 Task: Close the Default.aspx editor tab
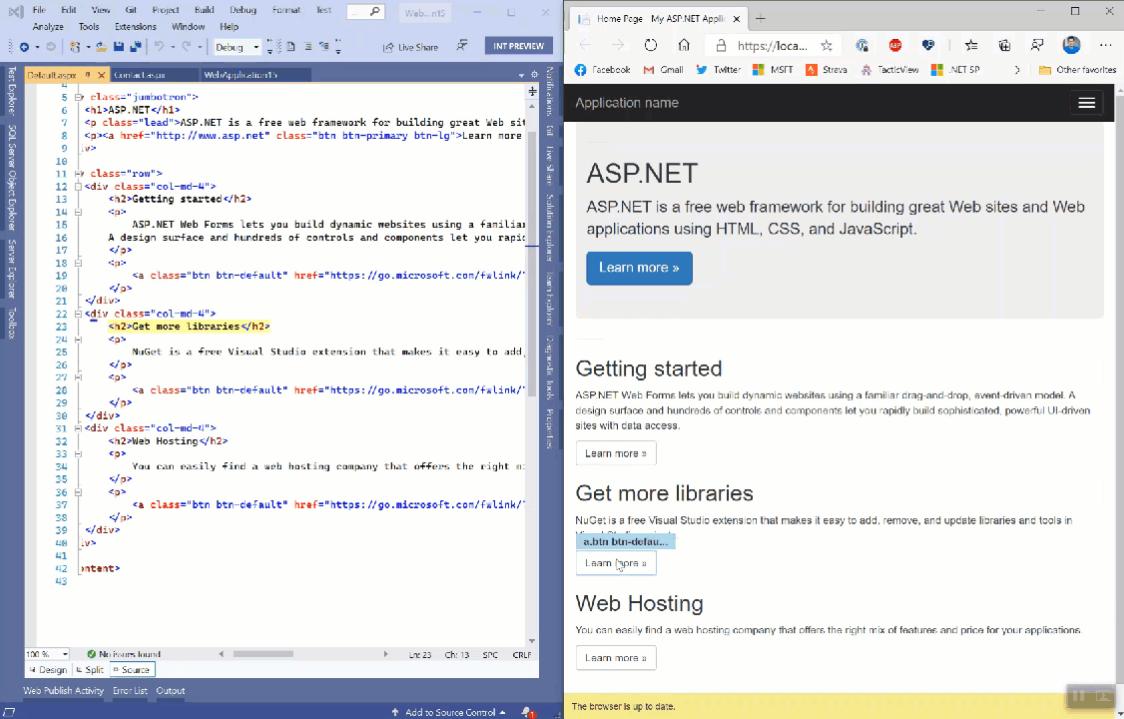[x=100, y=75]
